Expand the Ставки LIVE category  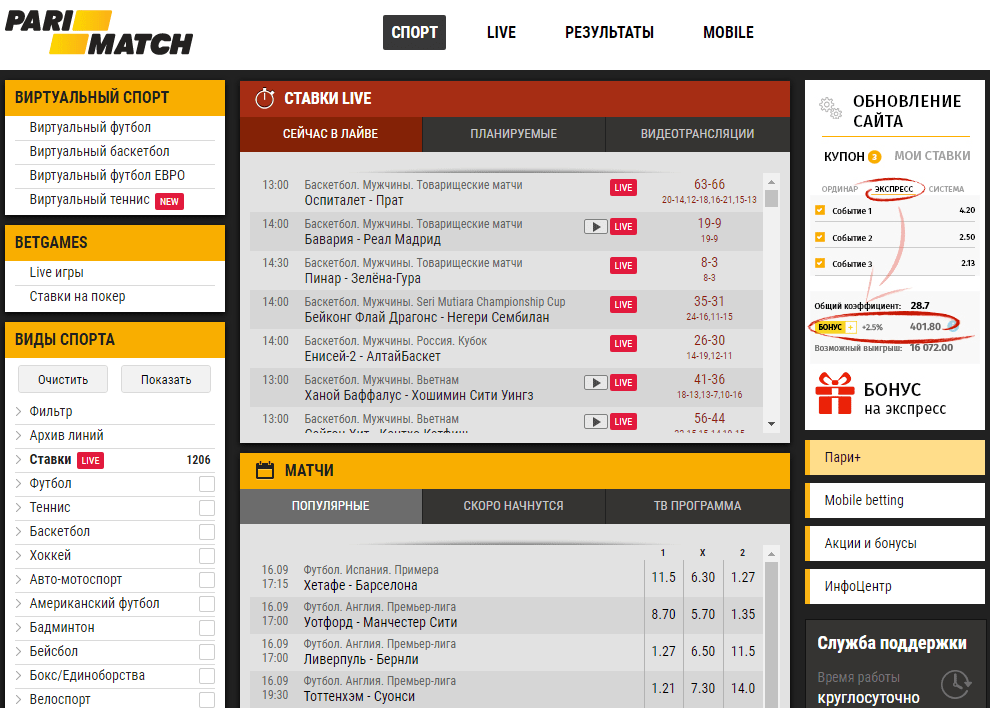[x=19, y=459]
